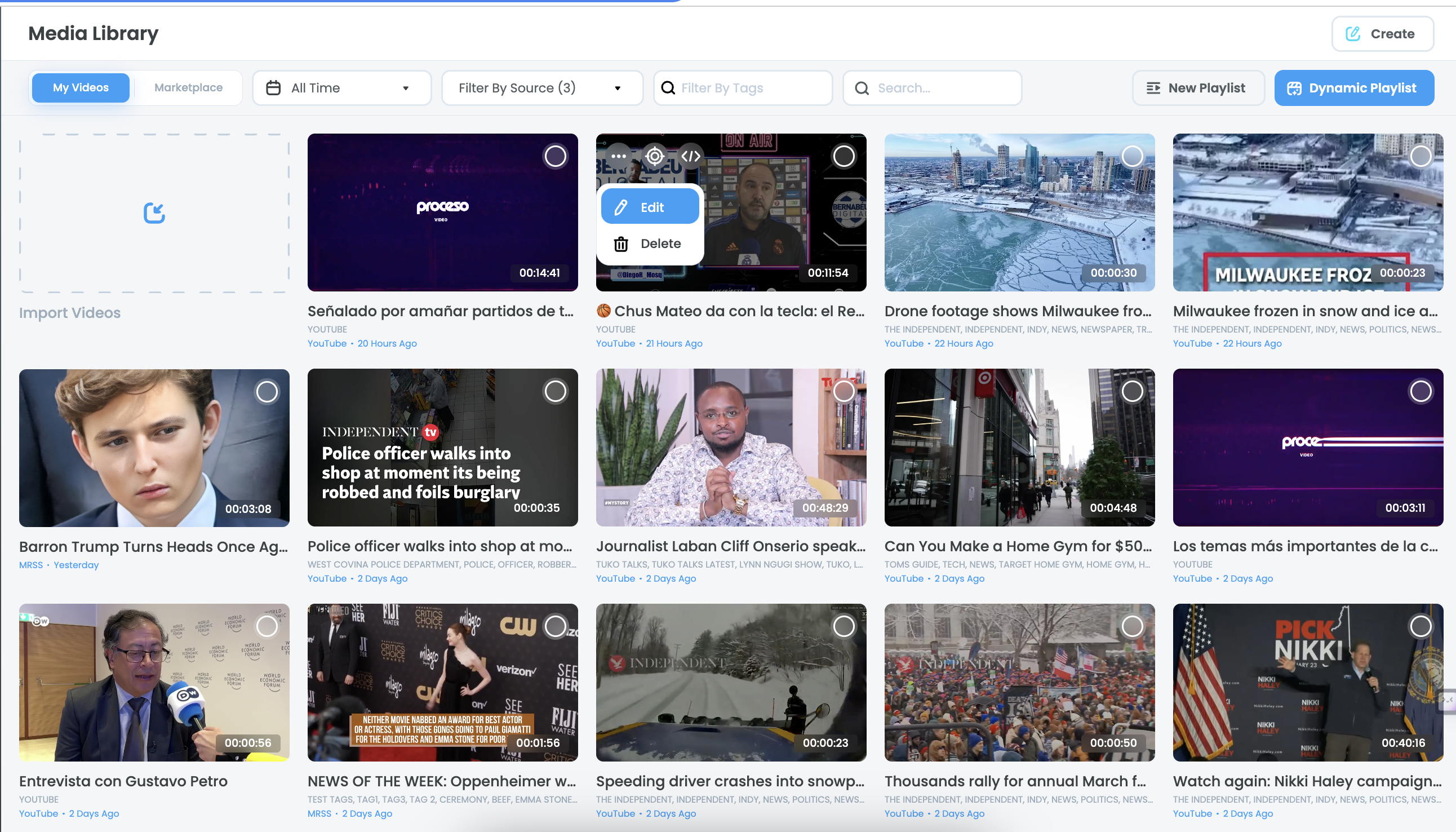Image resolution: width=1456 pixels, height=832 pixels.
Task: Open the Gustavo Petro interview thumbnail
Action: (x=154, y=683)
